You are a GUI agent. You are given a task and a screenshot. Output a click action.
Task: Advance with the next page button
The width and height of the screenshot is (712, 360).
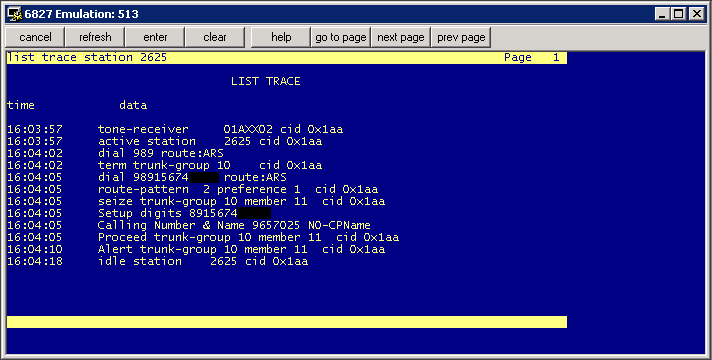(x=400, y=37)
